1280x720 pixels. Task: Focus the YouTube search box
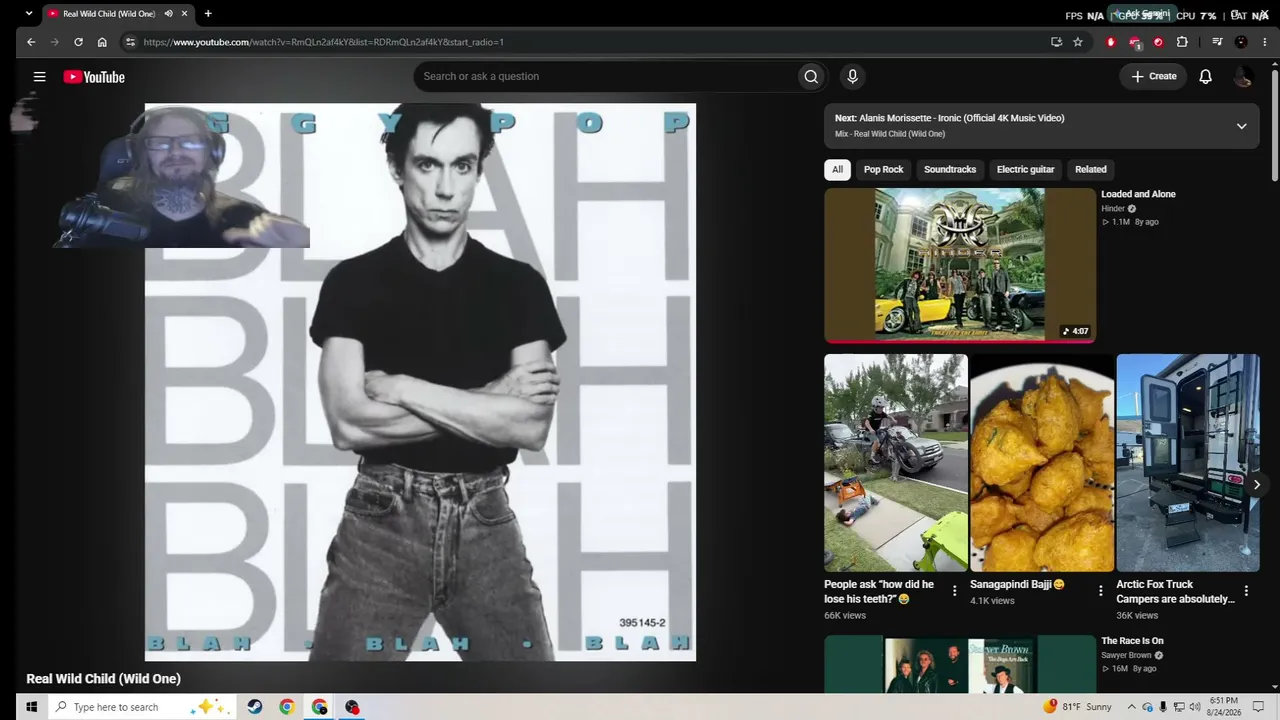(x=605, y=76)
